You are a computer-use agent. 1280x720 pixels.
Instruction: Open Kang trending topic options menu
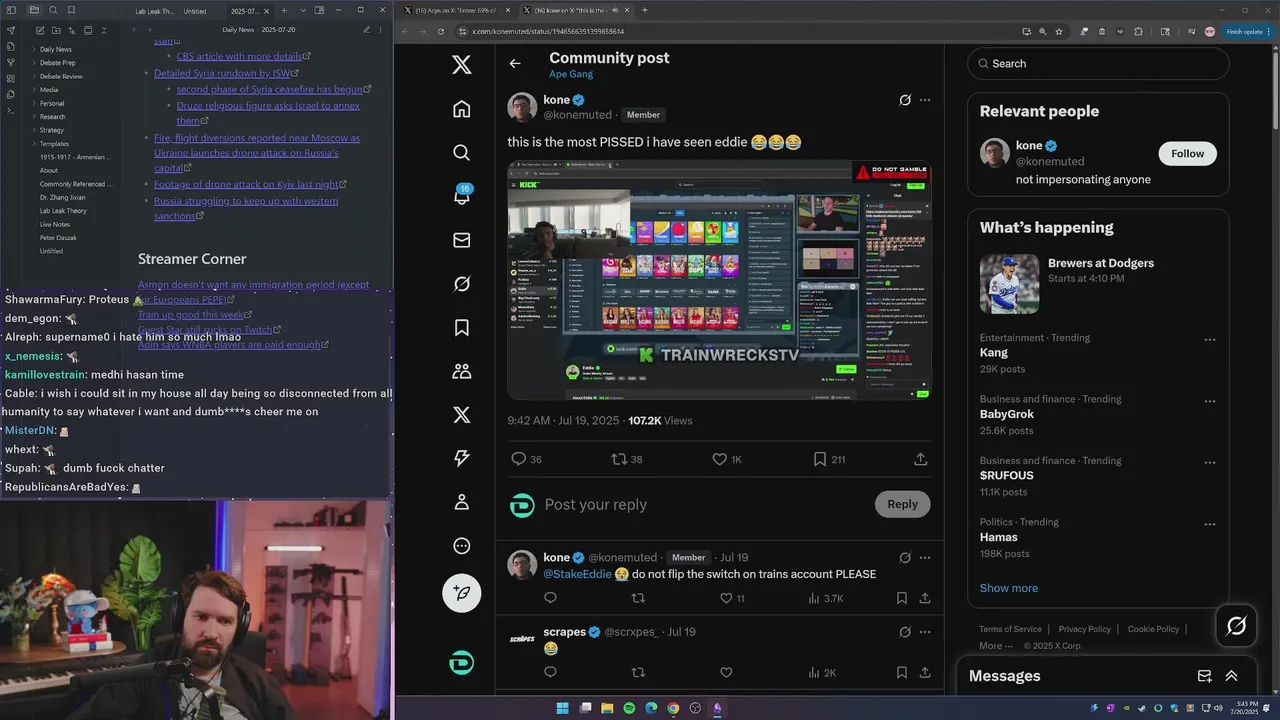click(x=1210, y=339)
